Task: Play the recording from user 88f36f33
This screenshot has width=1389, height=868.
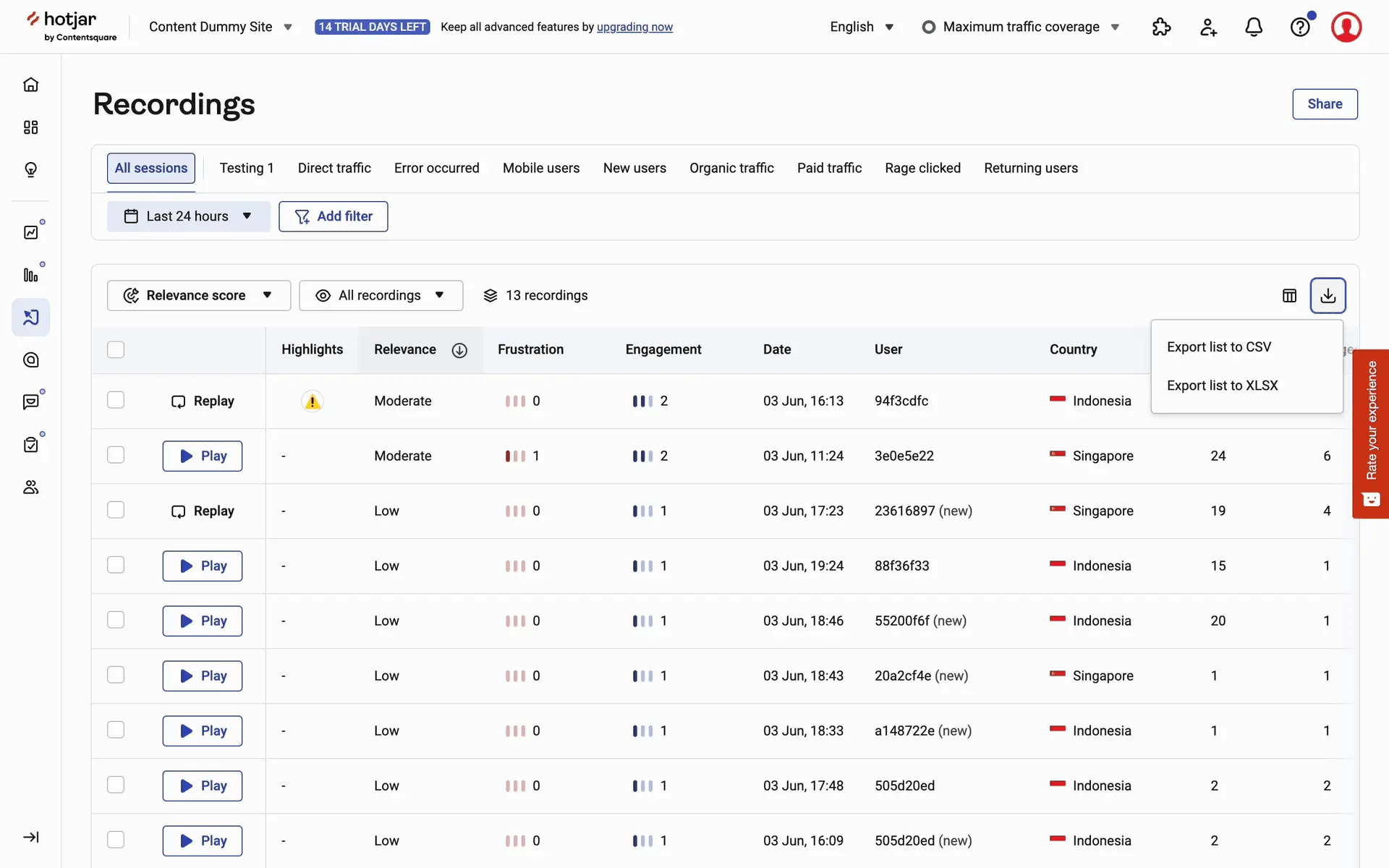Action: pyautogui.click(x=202, y=566)
